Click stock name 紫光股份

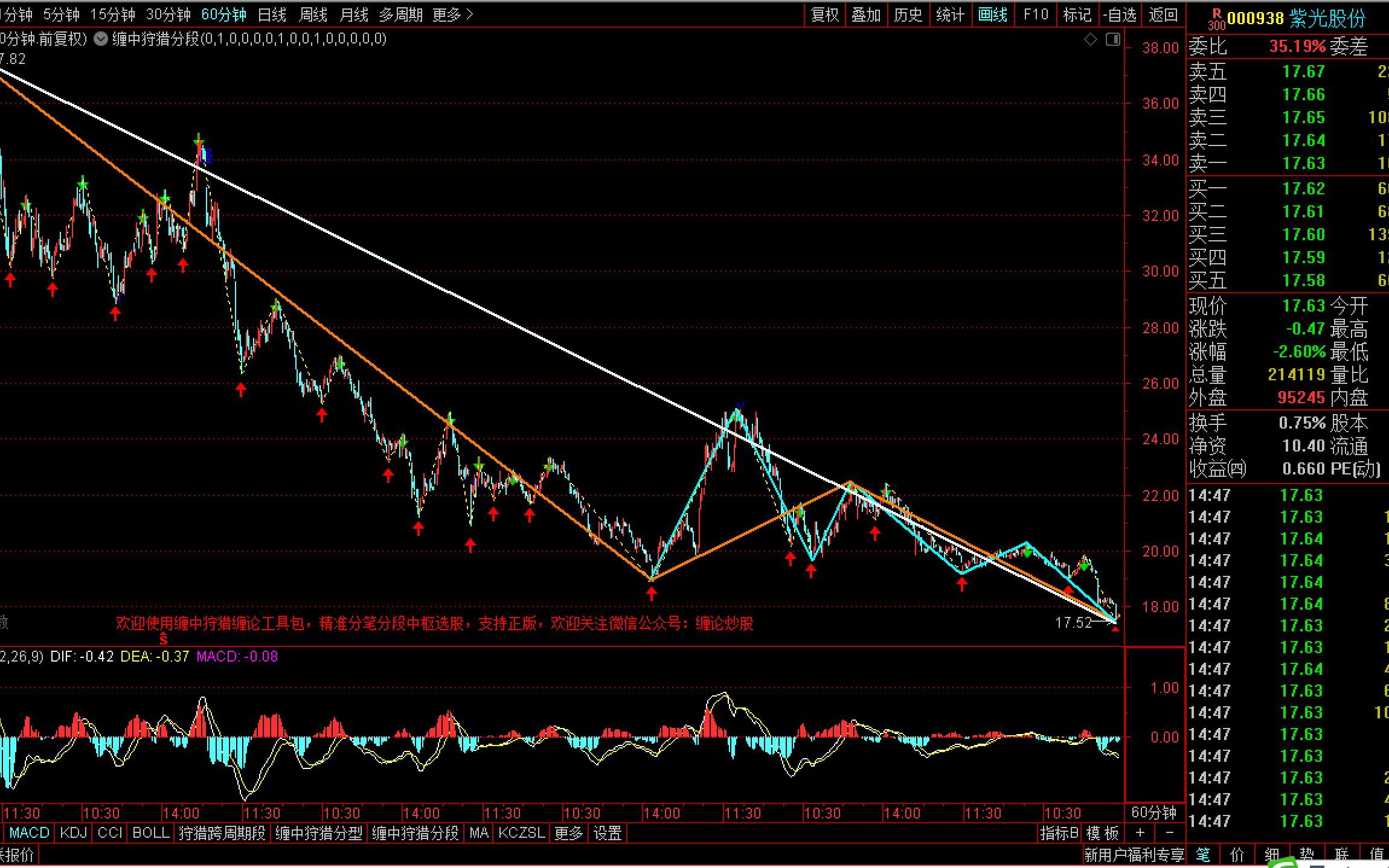tap(1327, 18)
